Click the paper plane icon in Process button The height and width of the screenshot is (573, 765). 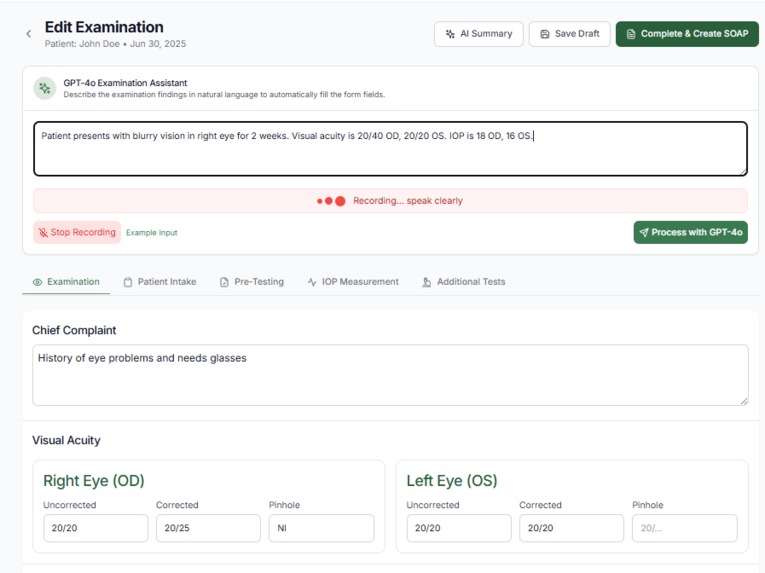tap(644, 232)
